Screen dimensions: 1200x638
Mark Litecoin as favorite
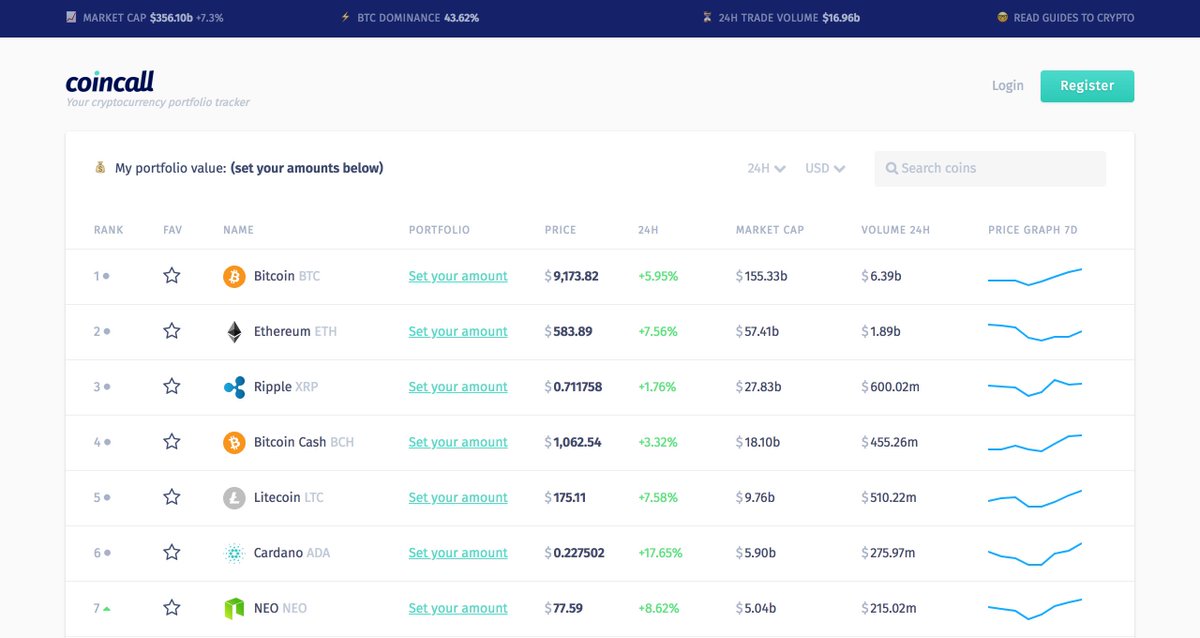click(x=172, y=497)
